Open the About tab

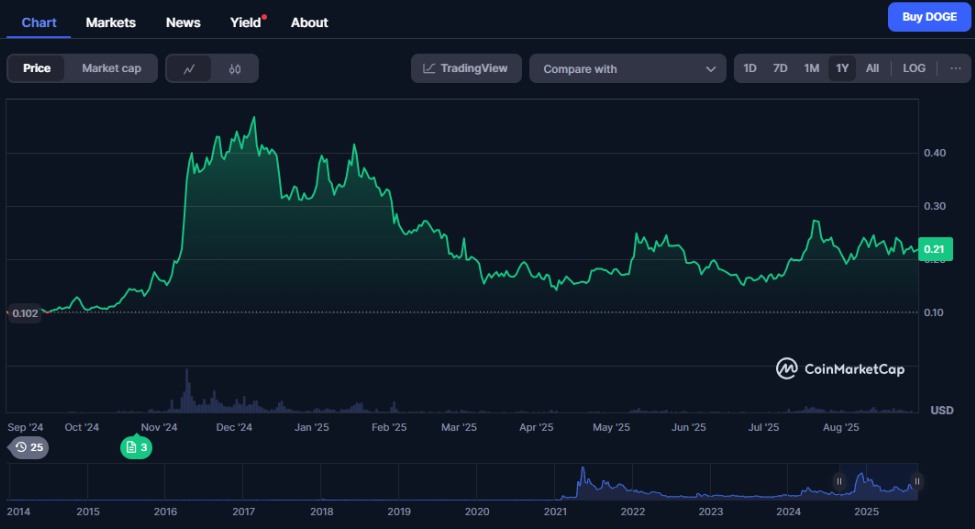coord(309,22)
